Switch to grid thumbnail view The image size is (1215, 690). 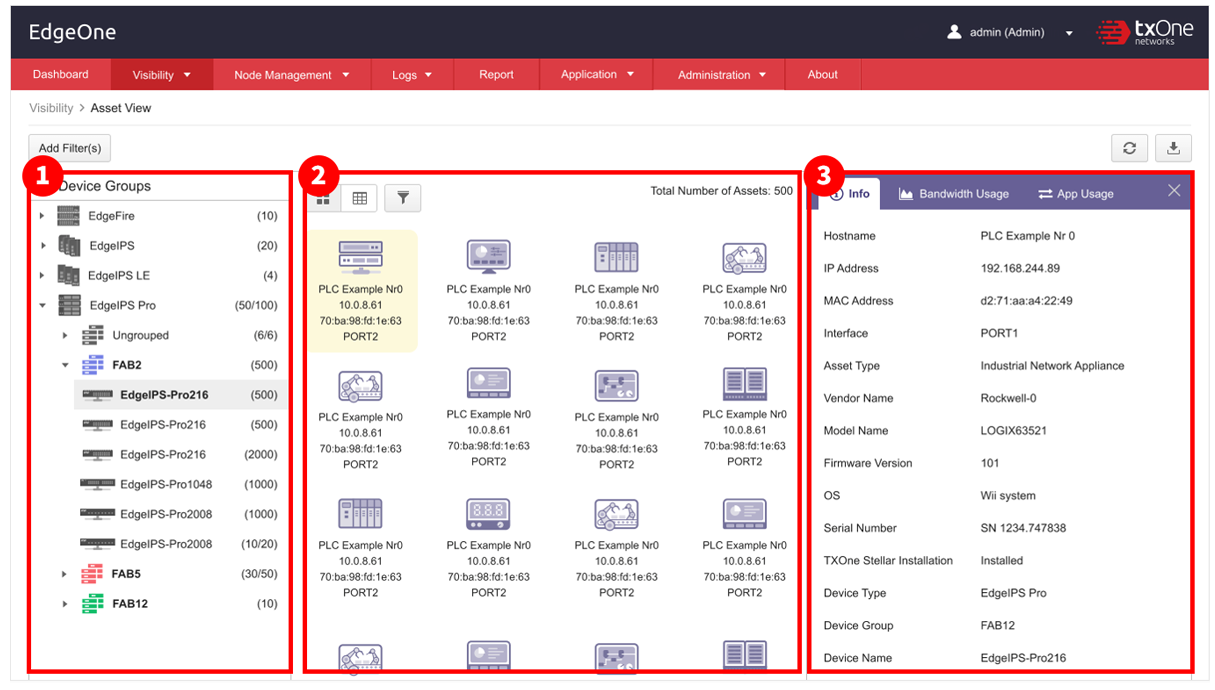(323, 198)
